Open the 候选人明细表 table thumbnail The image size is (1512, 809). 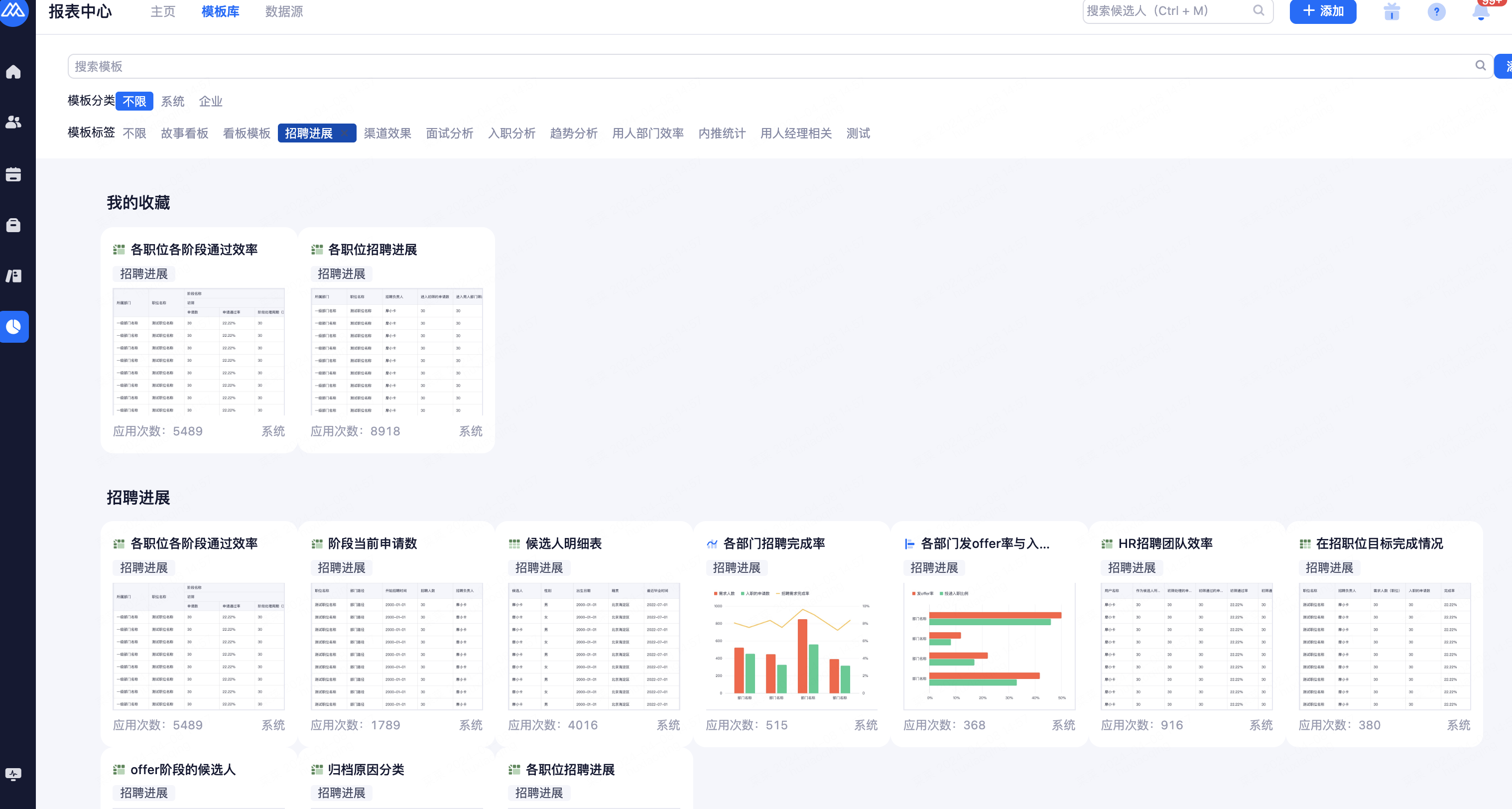pyautogui.click(x=594, y=646)
